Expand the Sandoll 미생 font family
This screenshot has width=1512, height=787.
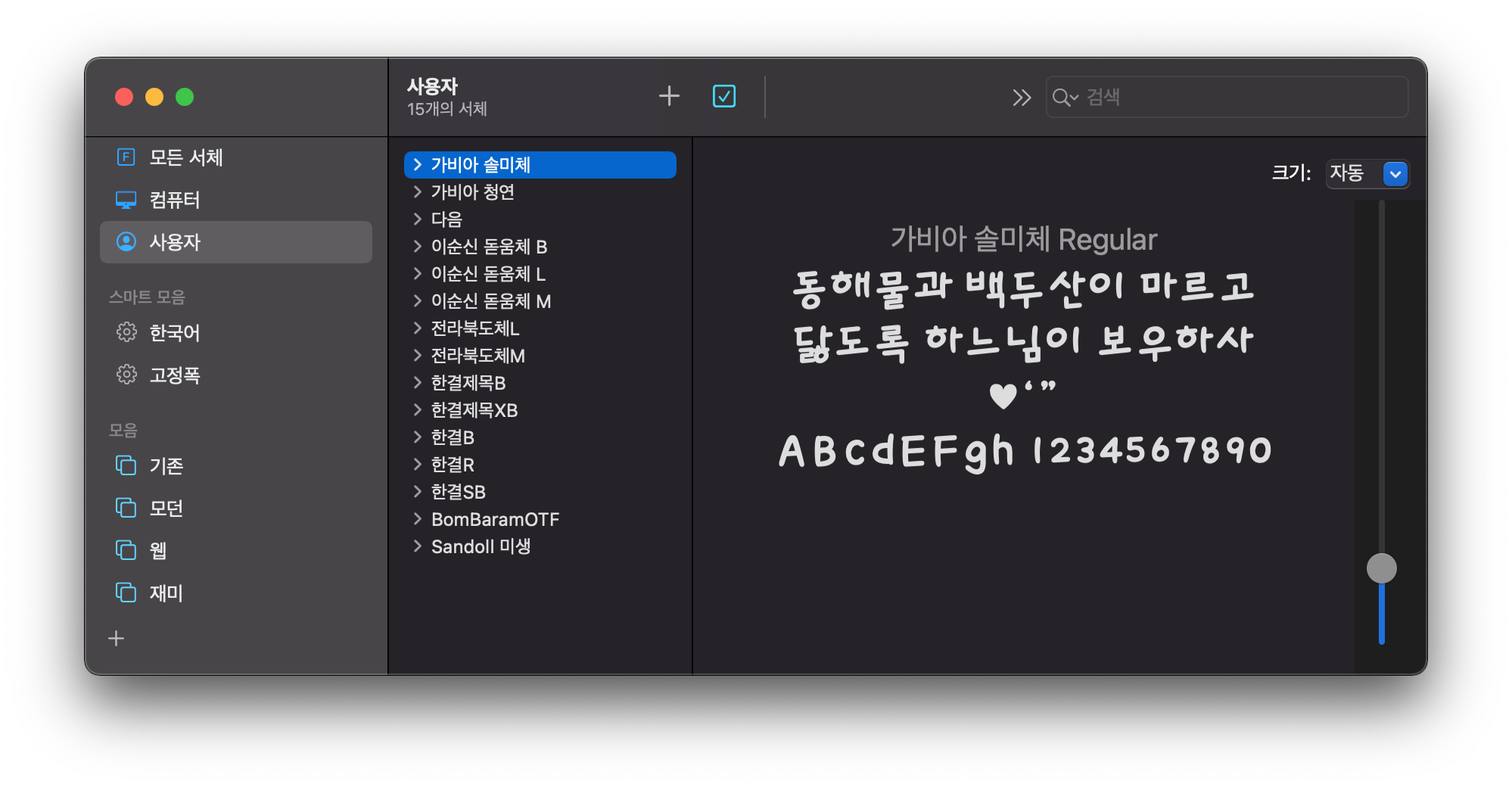pyautogui.click(x=417, y=546)
